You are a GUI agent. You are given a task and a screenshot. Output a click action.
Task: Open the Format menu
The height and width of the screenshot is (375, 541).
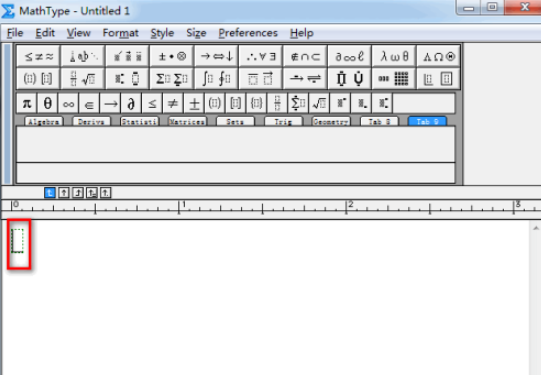(x=121, y=33)
